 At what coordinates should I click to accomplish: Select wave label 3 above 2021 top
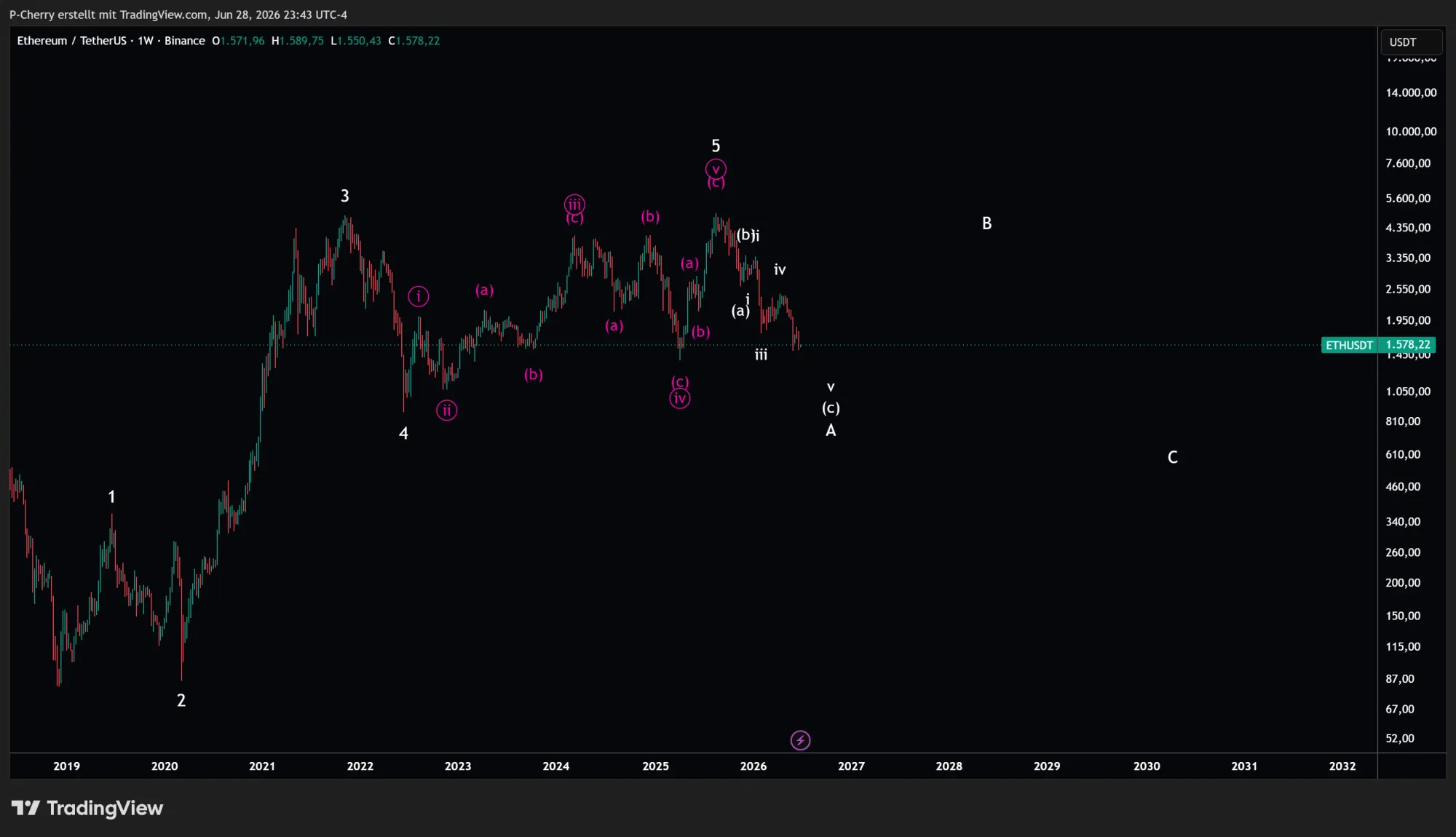pos(345,196)
